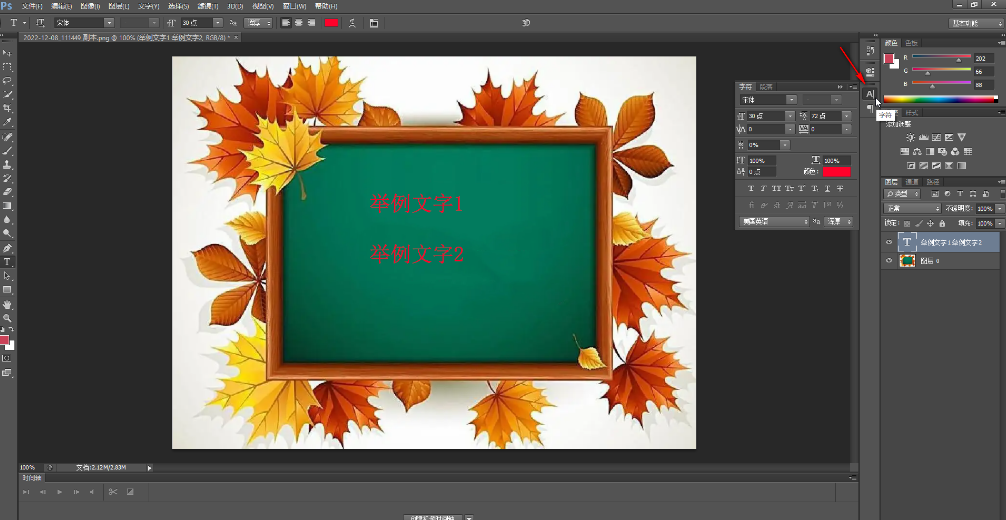Select the History Brush tool
Viewport: 1006px width, 520px height.
(x=7, y=178)
